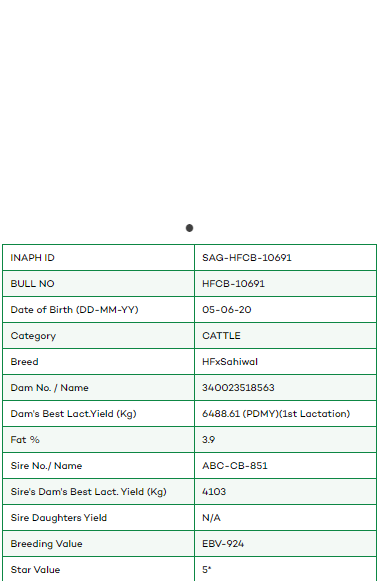Click Sire's Dam's yield value 4103

tap(214, 491)
